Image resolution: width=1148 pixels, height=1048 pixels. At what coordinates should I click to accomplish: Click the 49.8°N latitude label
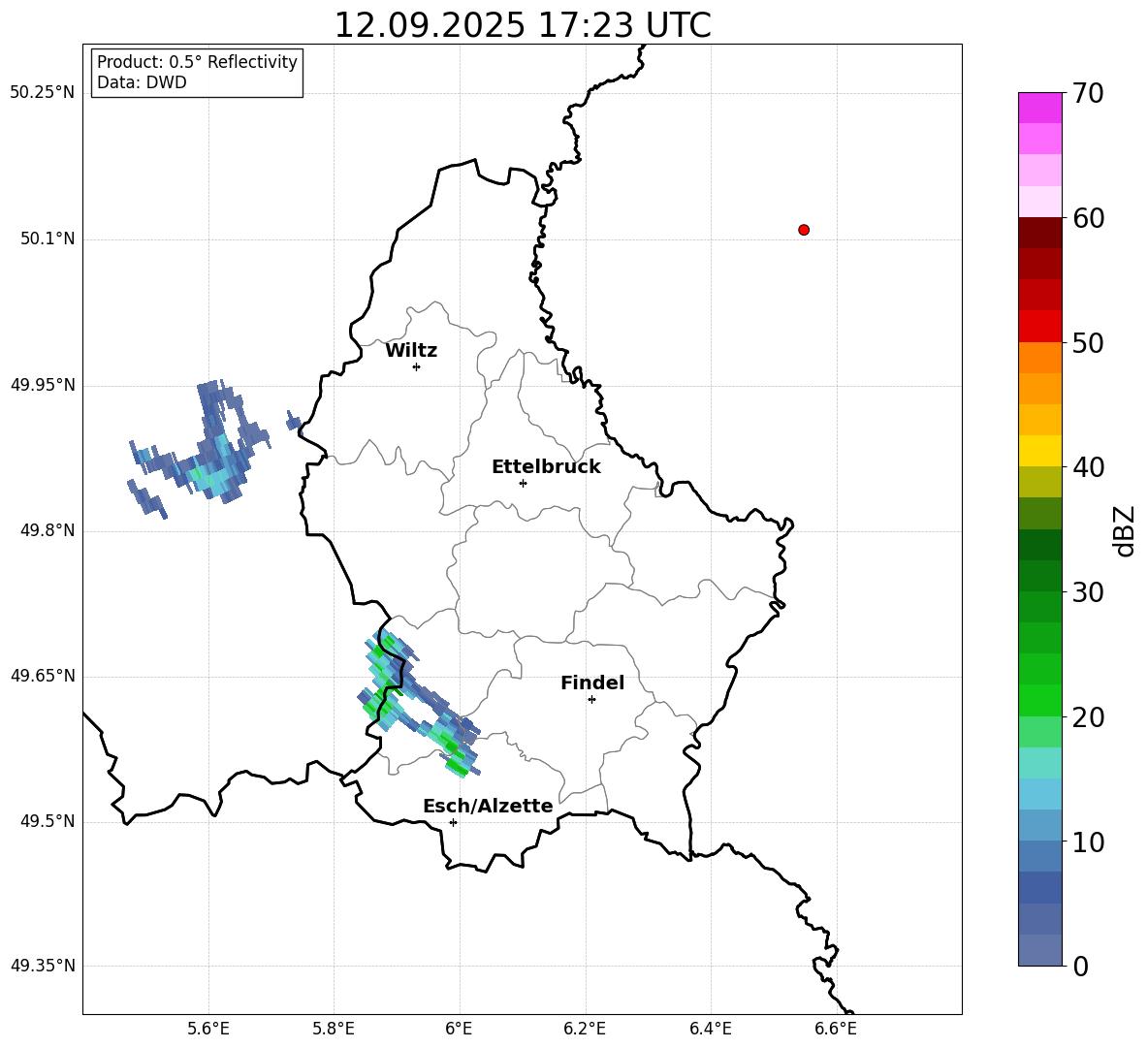48,530
